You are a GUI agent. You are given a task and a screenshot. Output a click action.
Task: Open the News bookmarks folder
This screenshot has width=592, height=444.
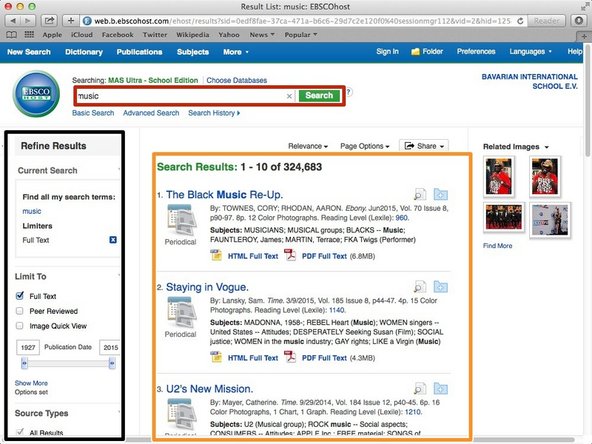point(262,35)
